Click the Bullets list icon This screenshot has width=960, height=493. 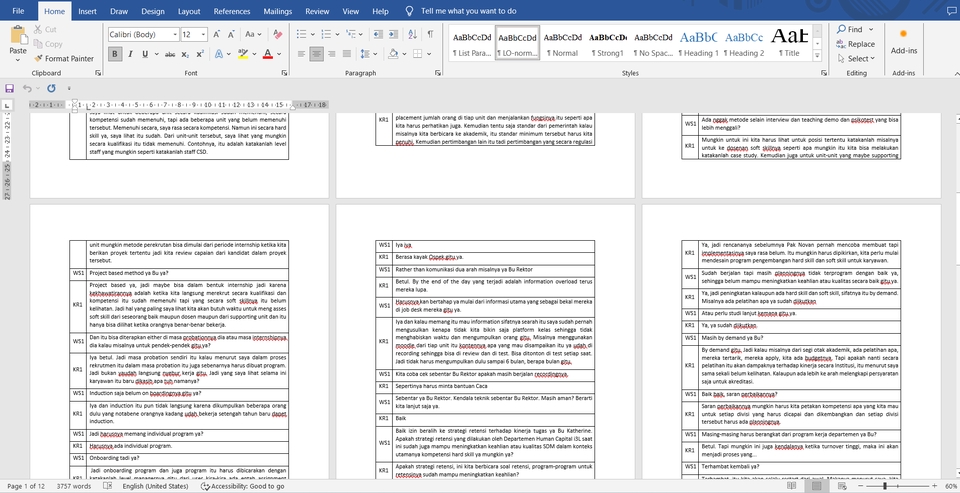[x=301, y=34]
